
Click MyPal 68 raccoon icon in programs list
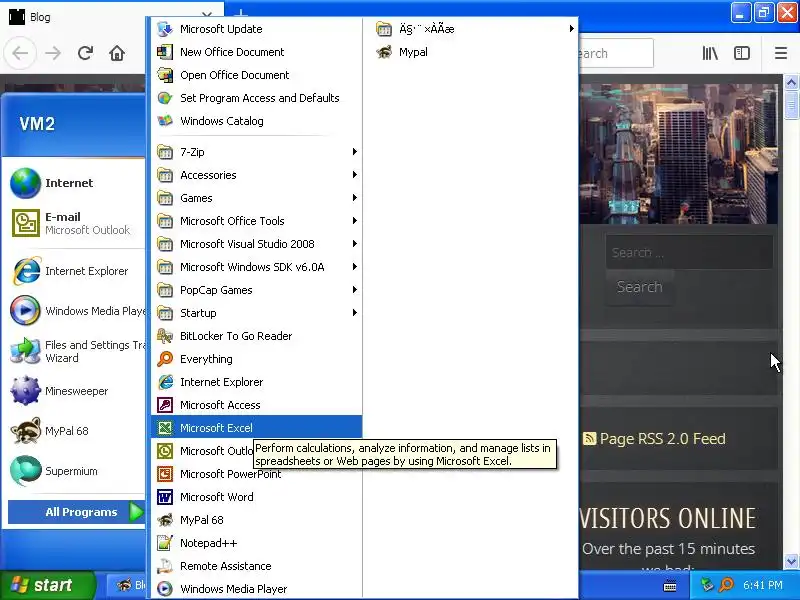click(165, 520)
